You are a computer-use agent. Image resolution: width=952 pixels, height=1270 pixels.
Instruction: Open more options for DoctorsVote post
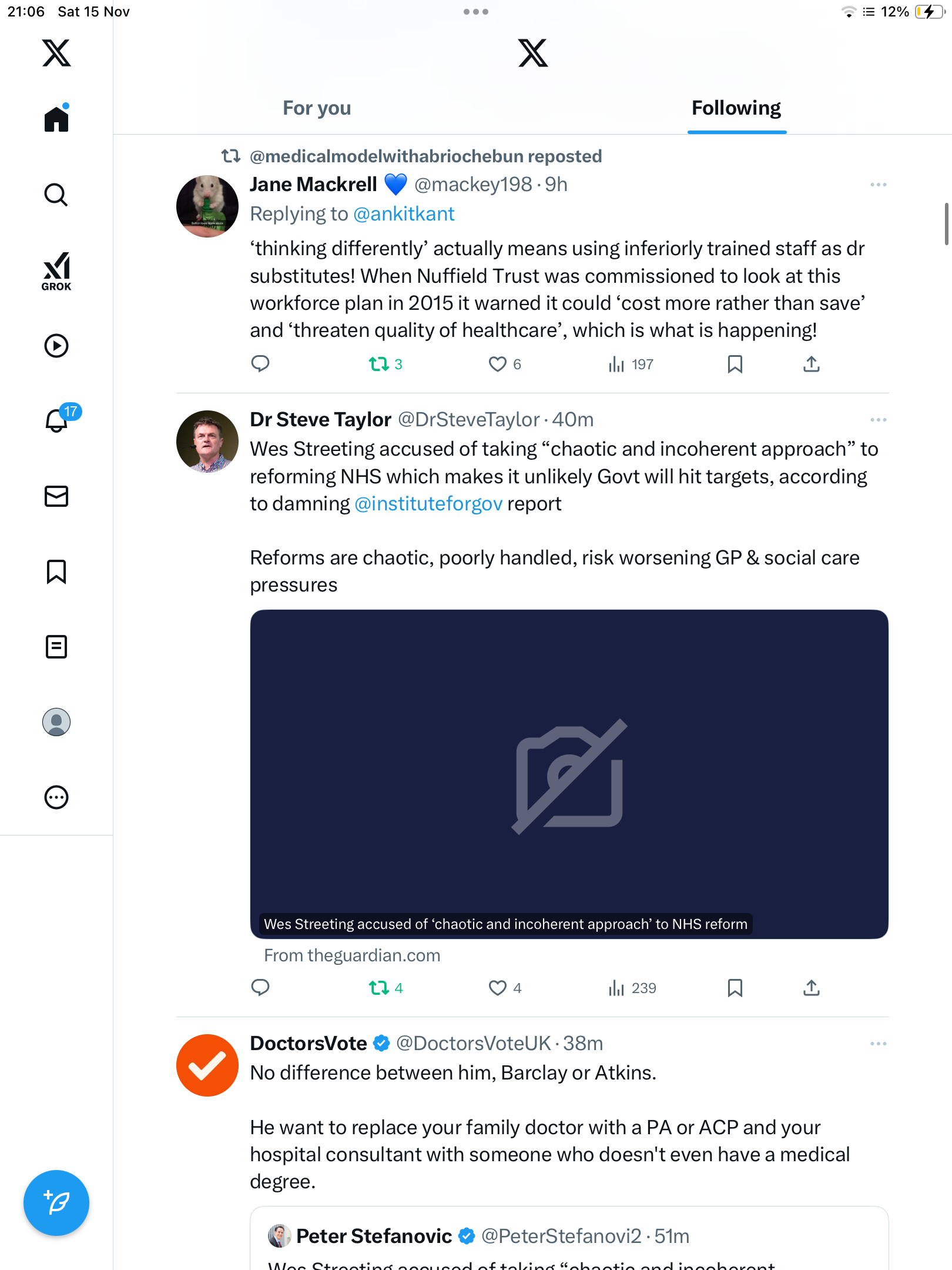pyautogui.click(x=878, y=1044)
